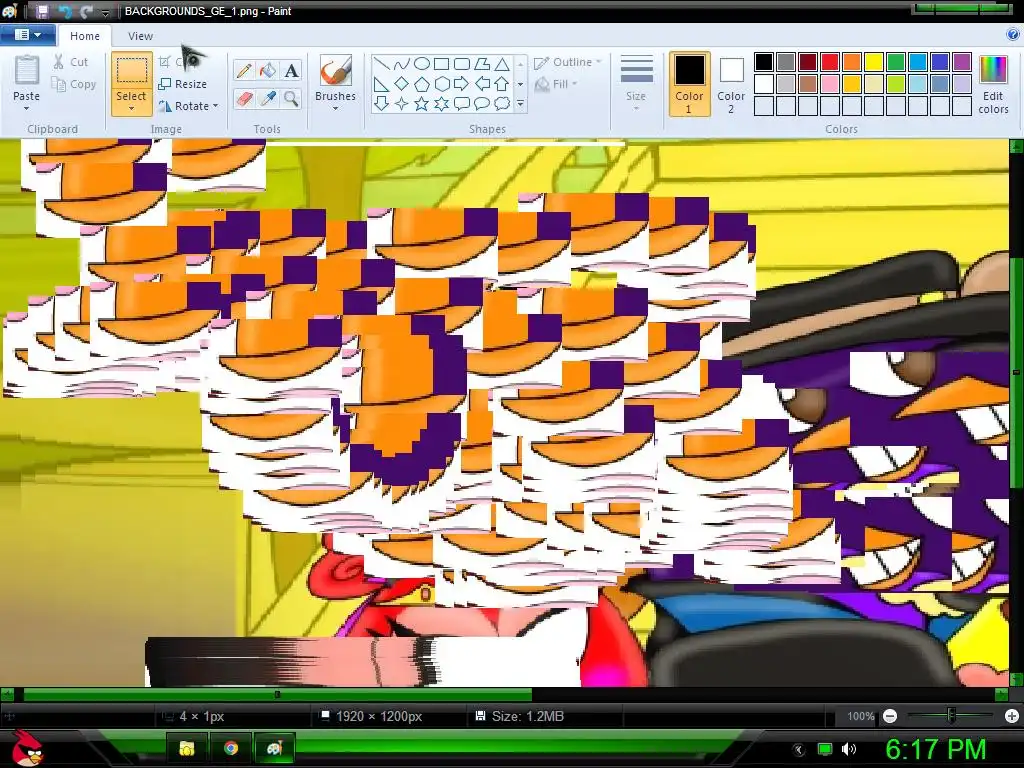
Task: Choose the Six-point star shape
Action: 442,103
